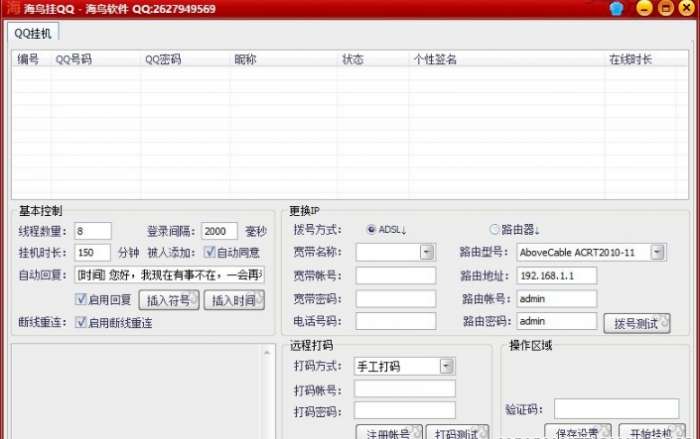
Task: Open the 路由型号 dropdown arrow
Action: (657, 252)
